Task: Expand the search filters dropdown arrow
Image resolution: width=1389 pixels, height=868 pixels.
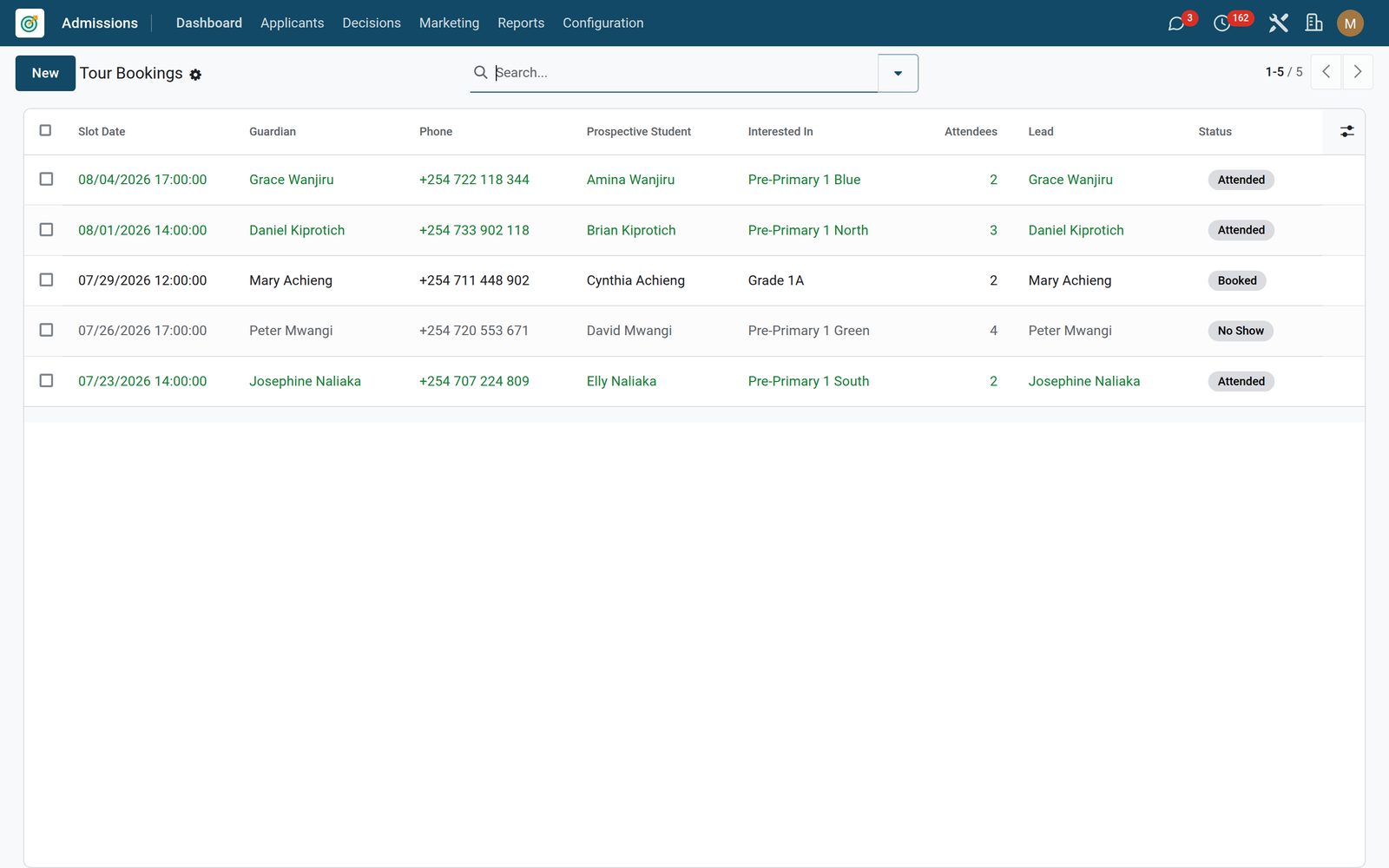Action: click(x=898, y=73)
